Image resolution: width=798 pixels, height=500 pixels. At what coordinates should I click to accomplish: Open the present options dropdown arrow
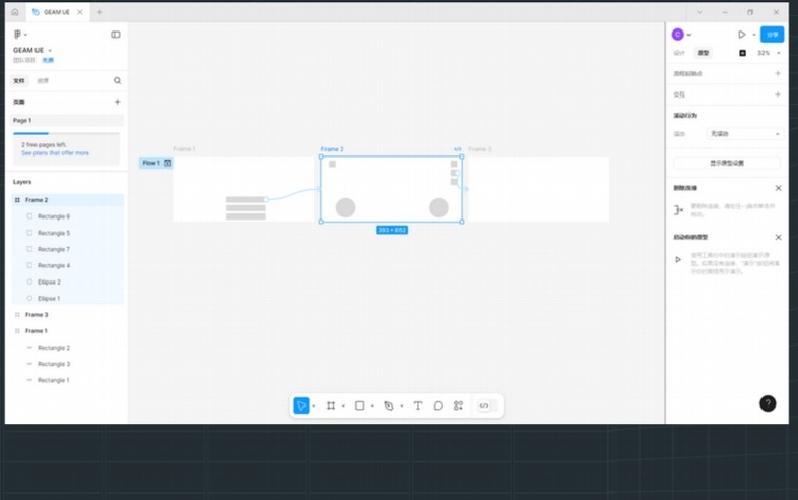[x=754, y=35]
